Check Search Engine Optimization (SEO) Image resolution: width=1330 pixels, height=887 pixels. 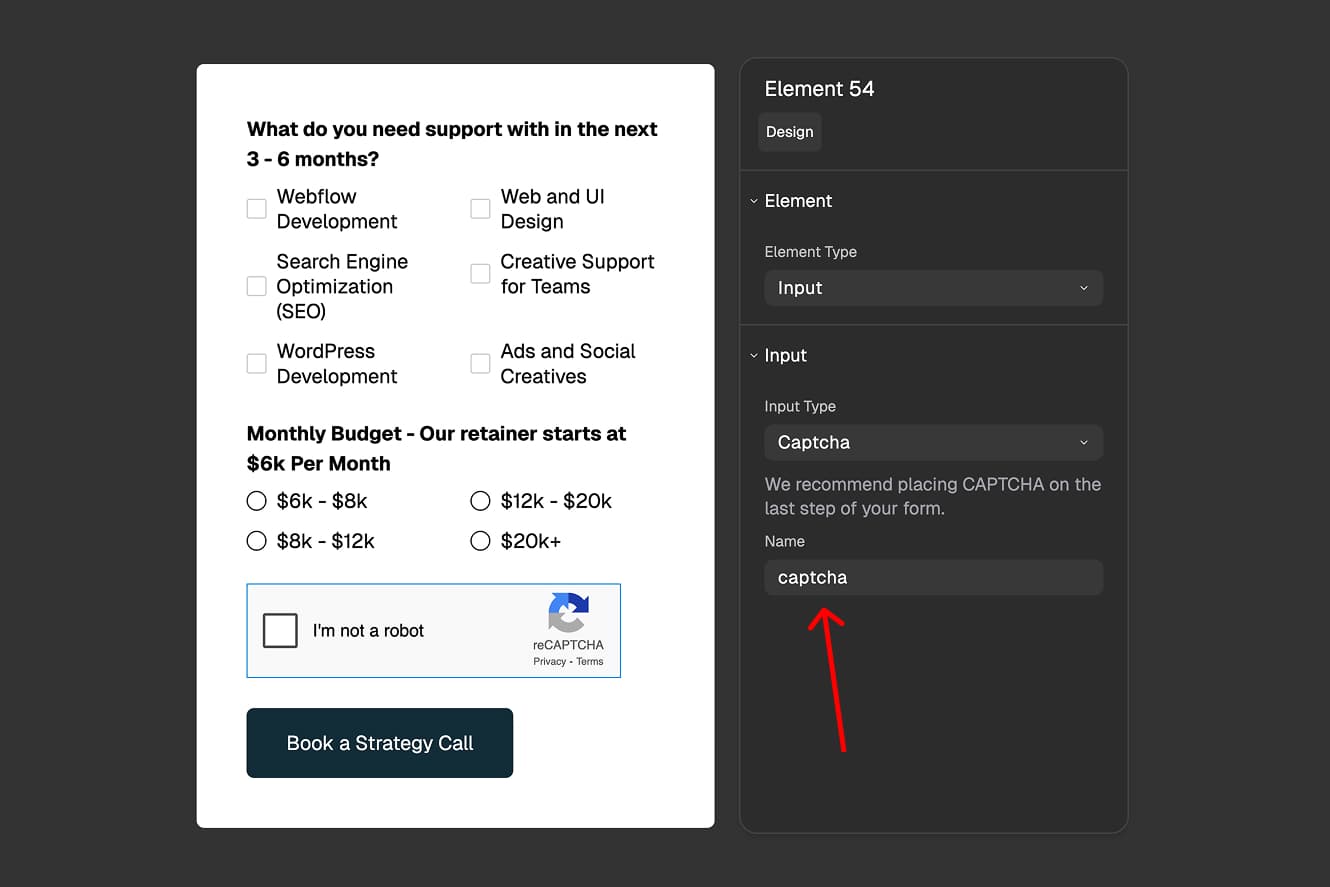click(x=256, y=286)
